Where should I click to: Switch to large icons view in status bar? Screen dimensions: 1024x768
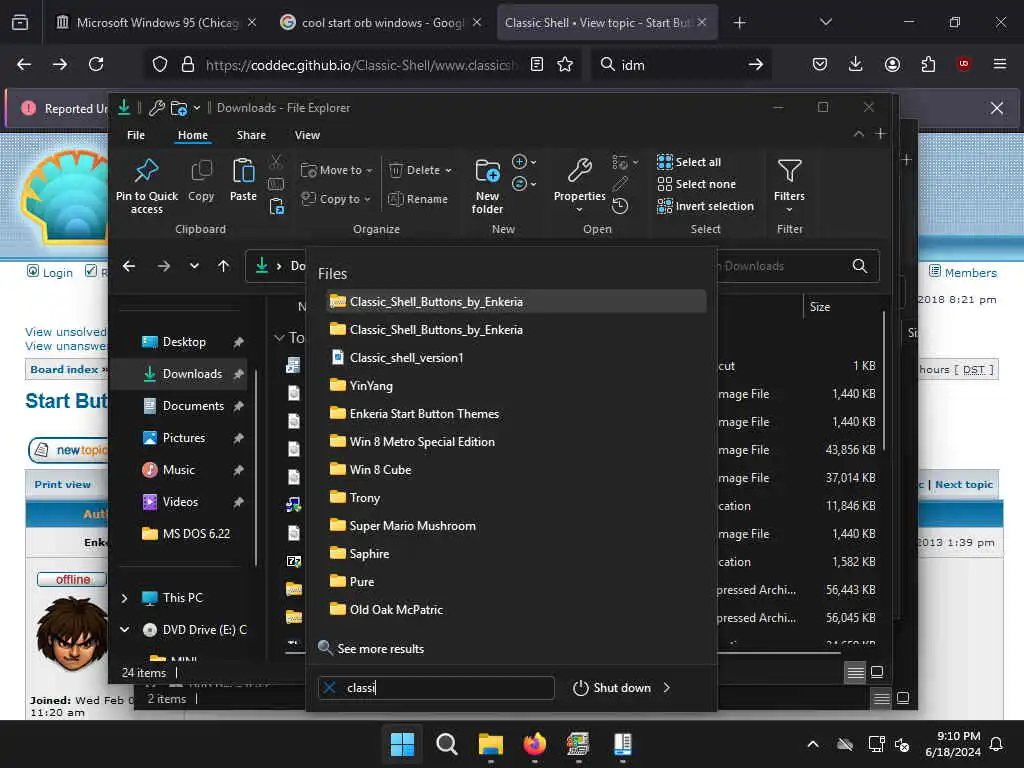[x=877, y=672]
